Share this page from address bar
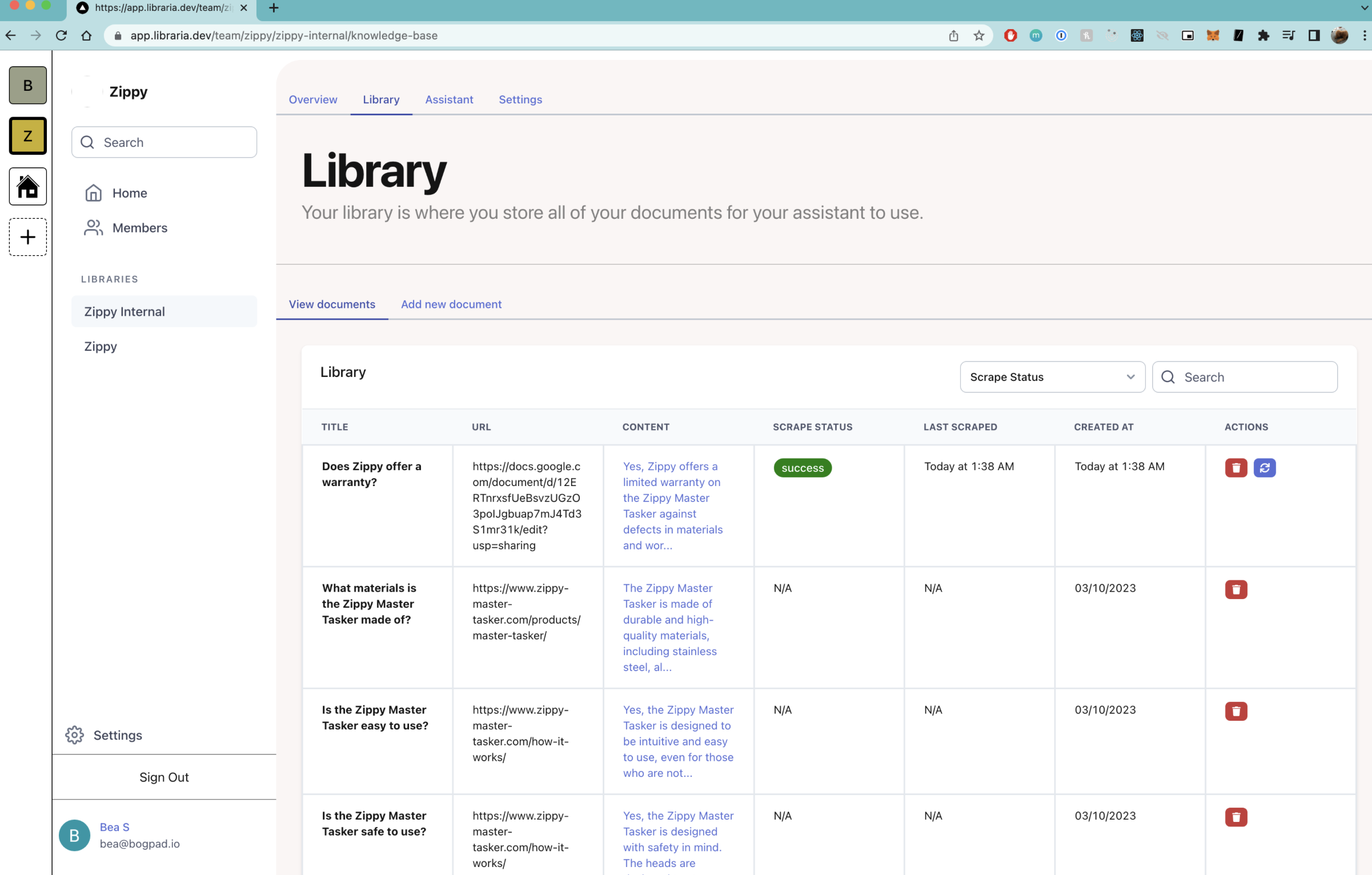The image size is (1372, 875). [953, 35]
